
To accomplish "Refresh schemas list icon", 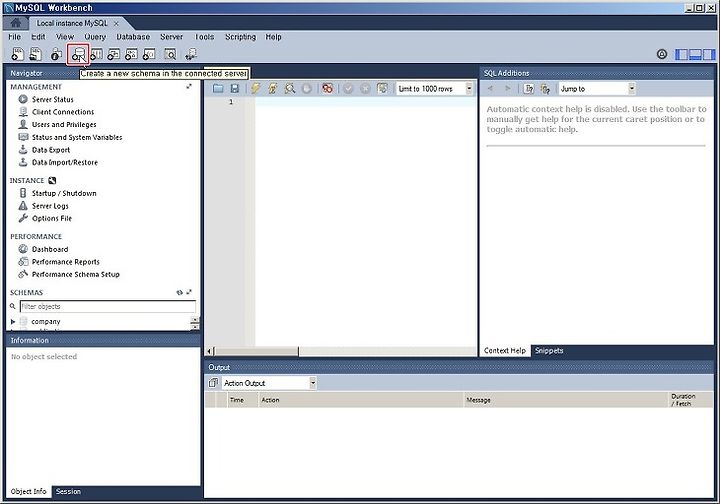I will tap(180, 292).
